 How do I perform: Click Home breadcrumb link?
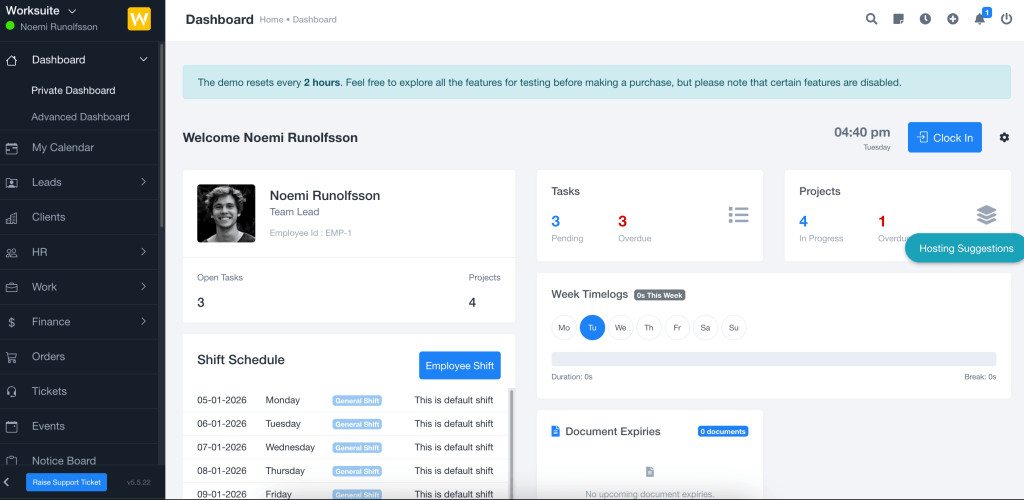point(272,20)
